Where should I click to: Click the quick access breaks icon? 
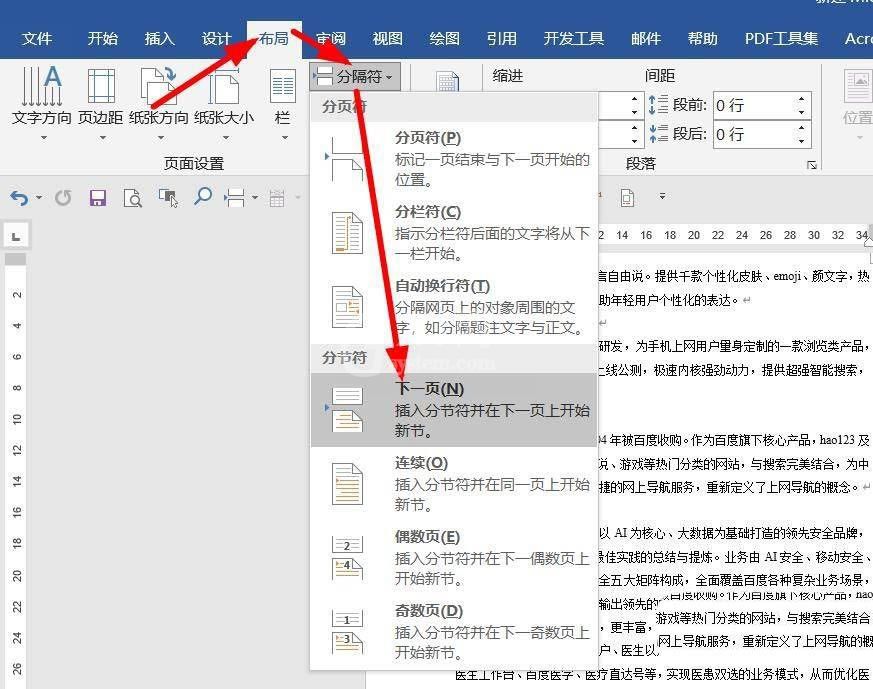tap(235, 198)
